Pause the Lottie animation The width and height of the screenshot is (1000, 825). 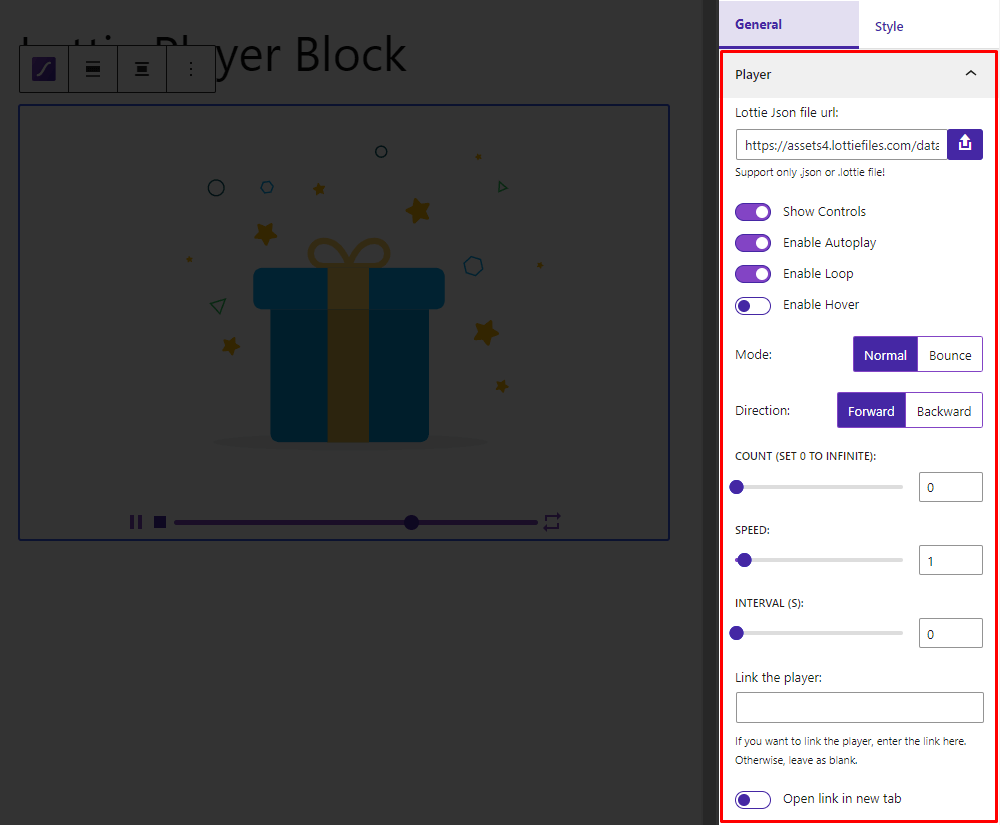click(x=136, y=522)
